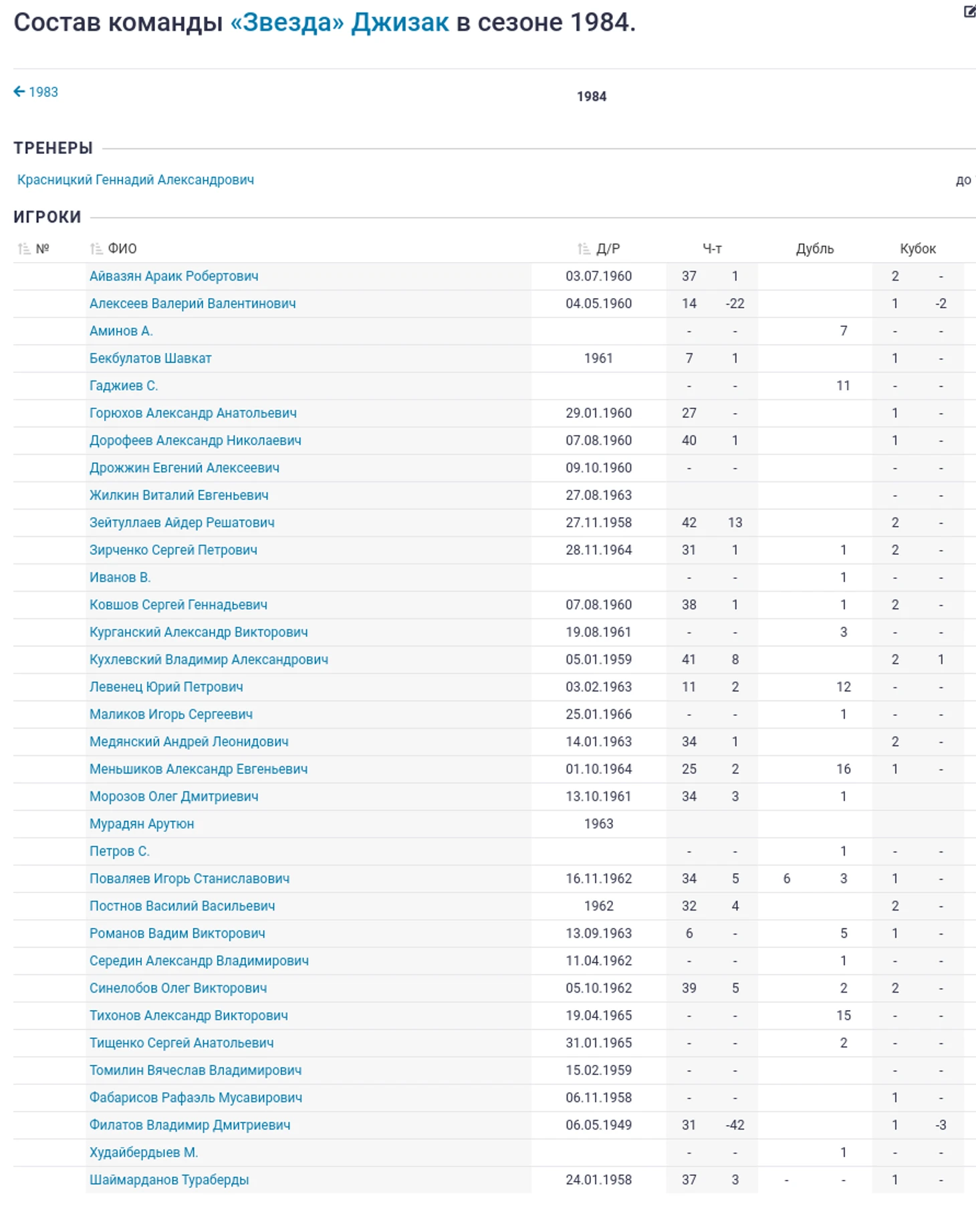The width and height of the screenshot is (976, 1232).
Task: Click Кухлевский Владимир Александрович name
Action: [209, 660]
